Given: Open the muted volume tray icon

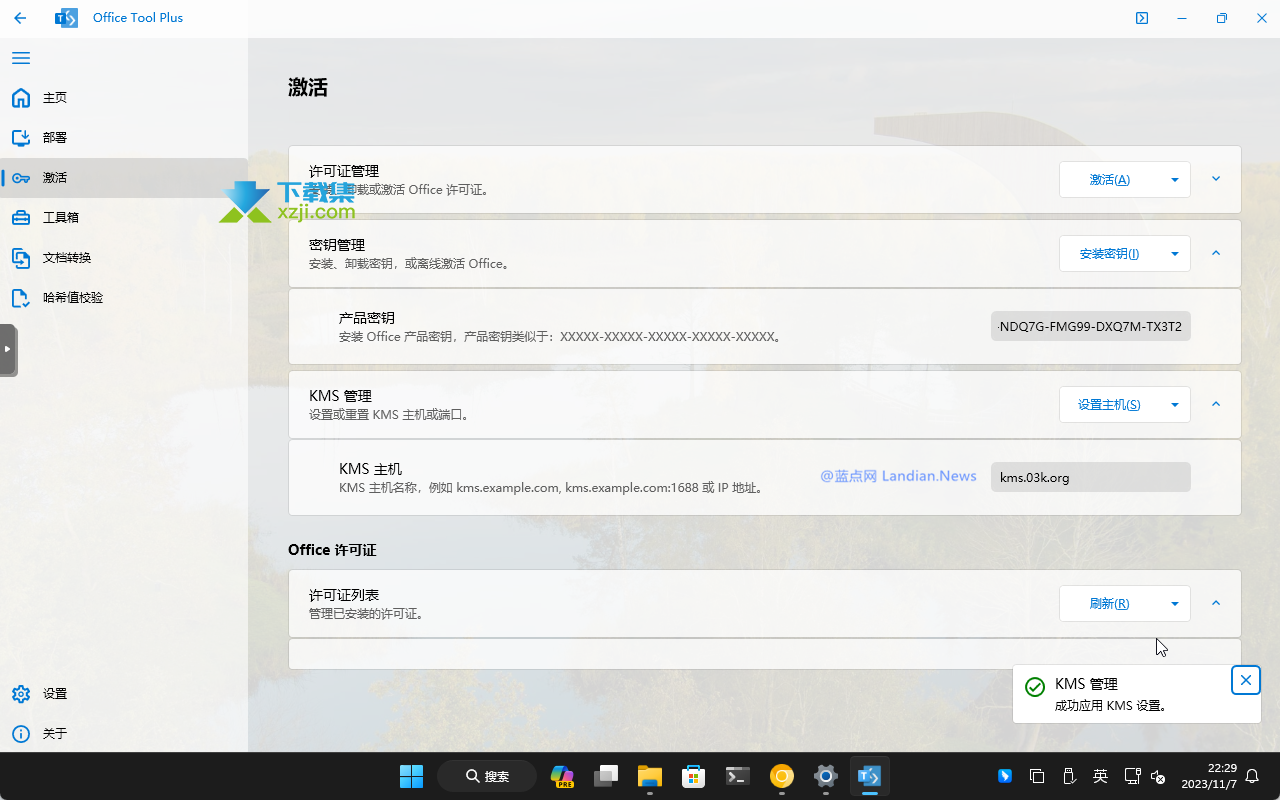Looking at the screenshot, I should pyautogui.click(x=1159, y=776).
